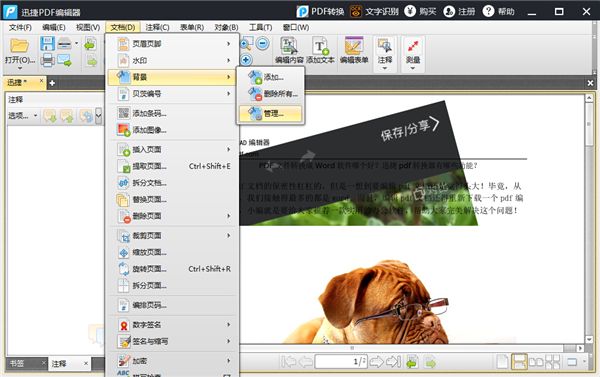Click the PDF转换 button in title bar
Viewport: 600px width, 377px height.
[320, 11]
